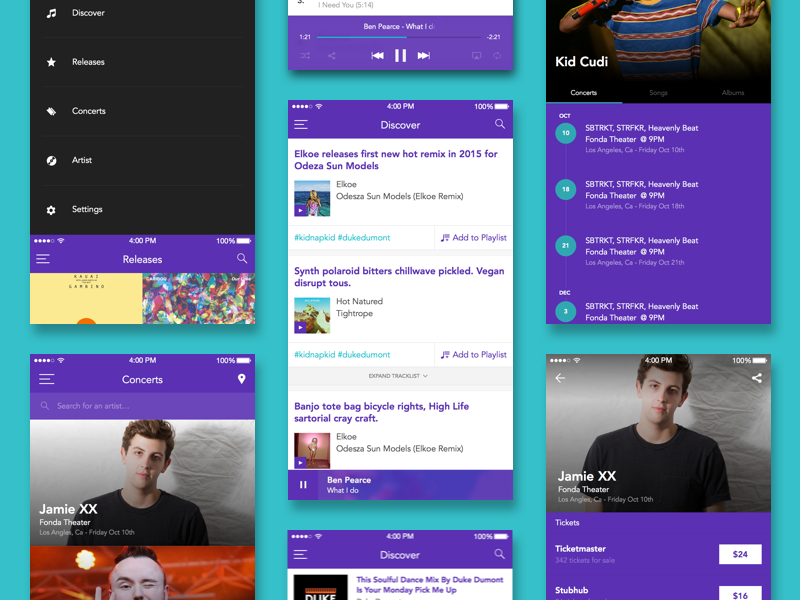
Task: Open Ben Pearce What I do mini player
Action: (x=416, y=485)
